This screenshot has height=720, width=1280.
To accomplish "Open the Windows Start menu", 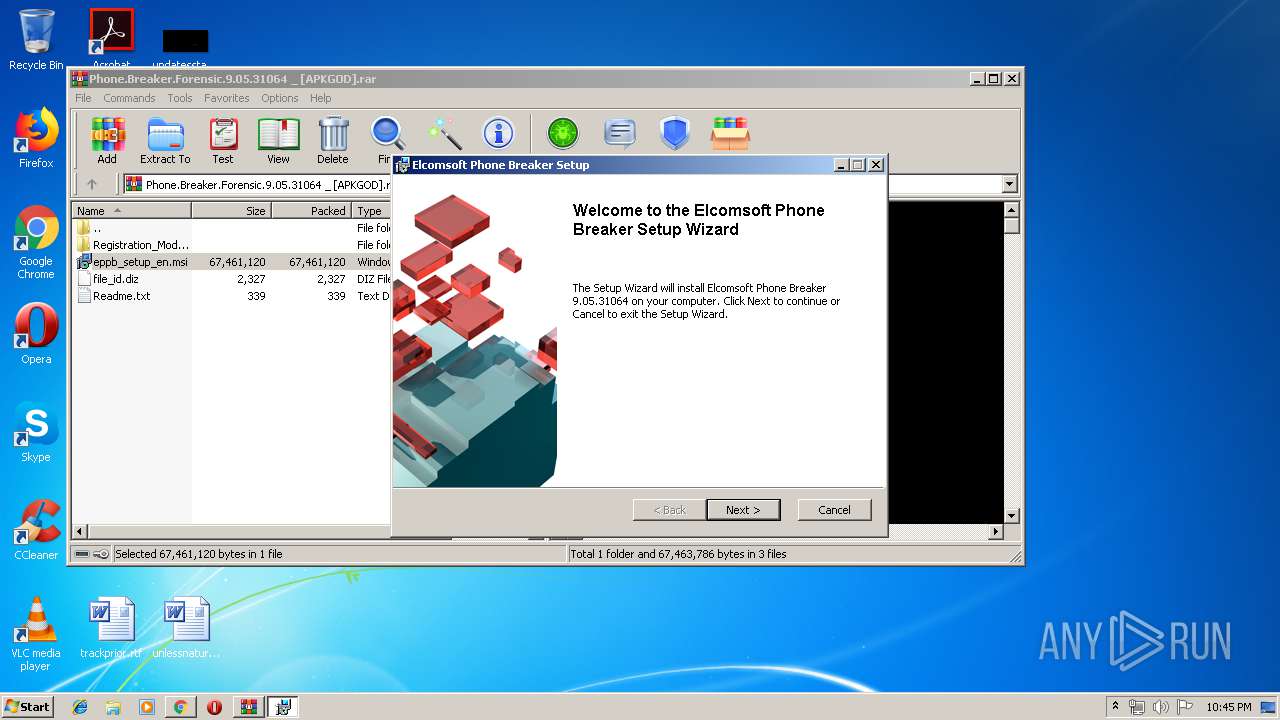I will 28,707.
